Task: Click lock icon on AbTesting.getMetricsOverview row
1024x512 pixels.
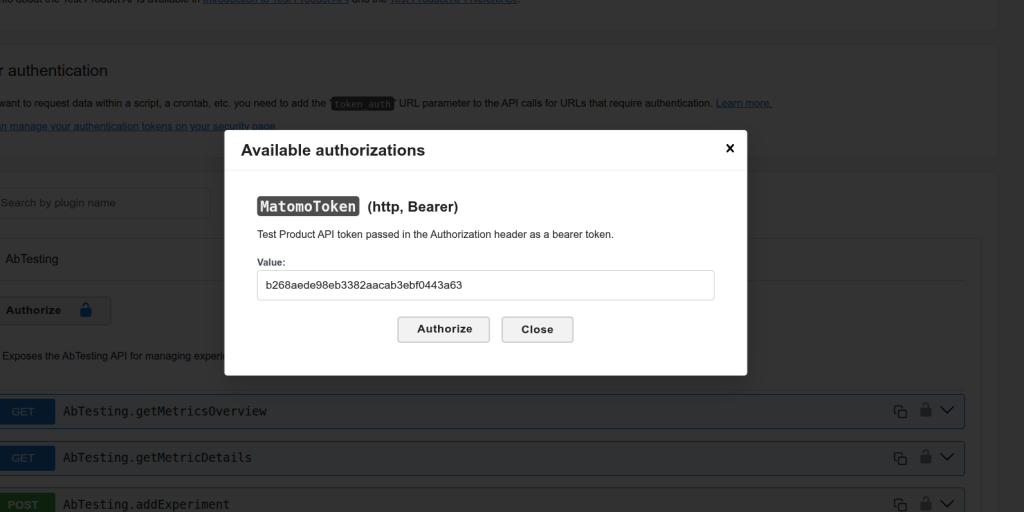Action: [925, 409]
